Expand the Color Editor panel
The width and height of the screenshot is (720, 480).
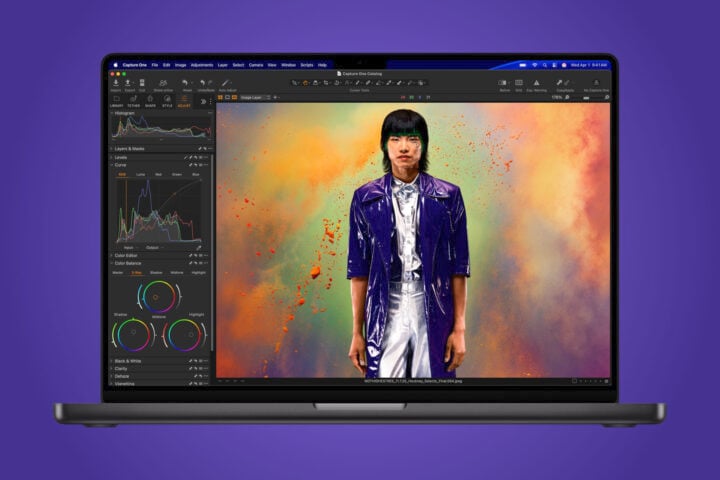pos(112,255)
